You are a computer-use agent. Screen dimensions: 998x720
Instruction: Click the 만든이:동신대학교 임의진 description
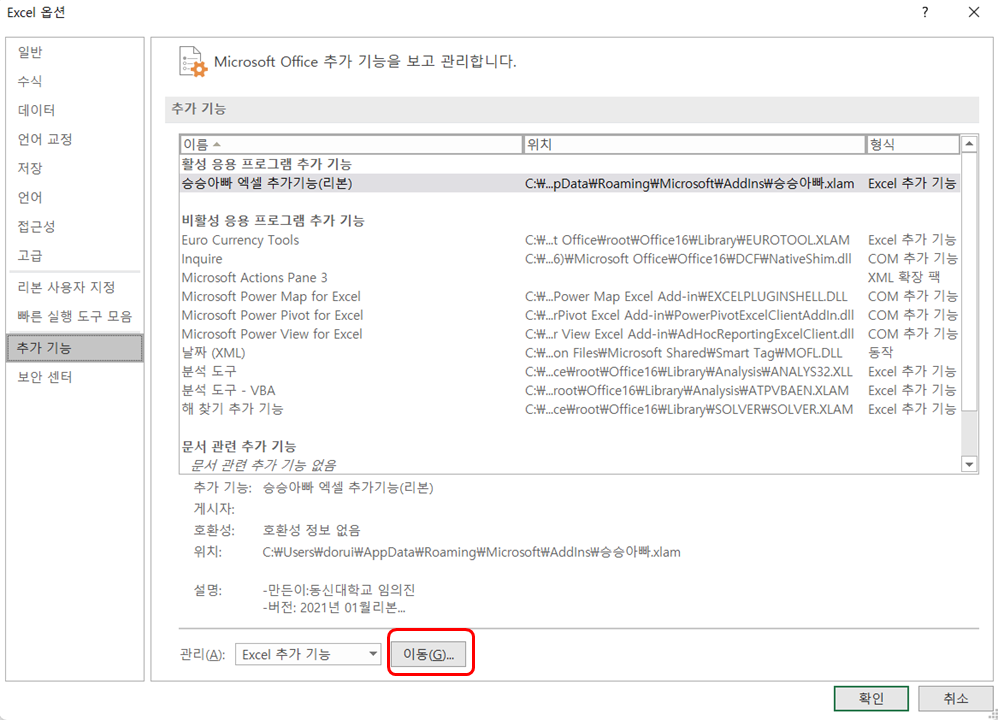tap(339, 590)
